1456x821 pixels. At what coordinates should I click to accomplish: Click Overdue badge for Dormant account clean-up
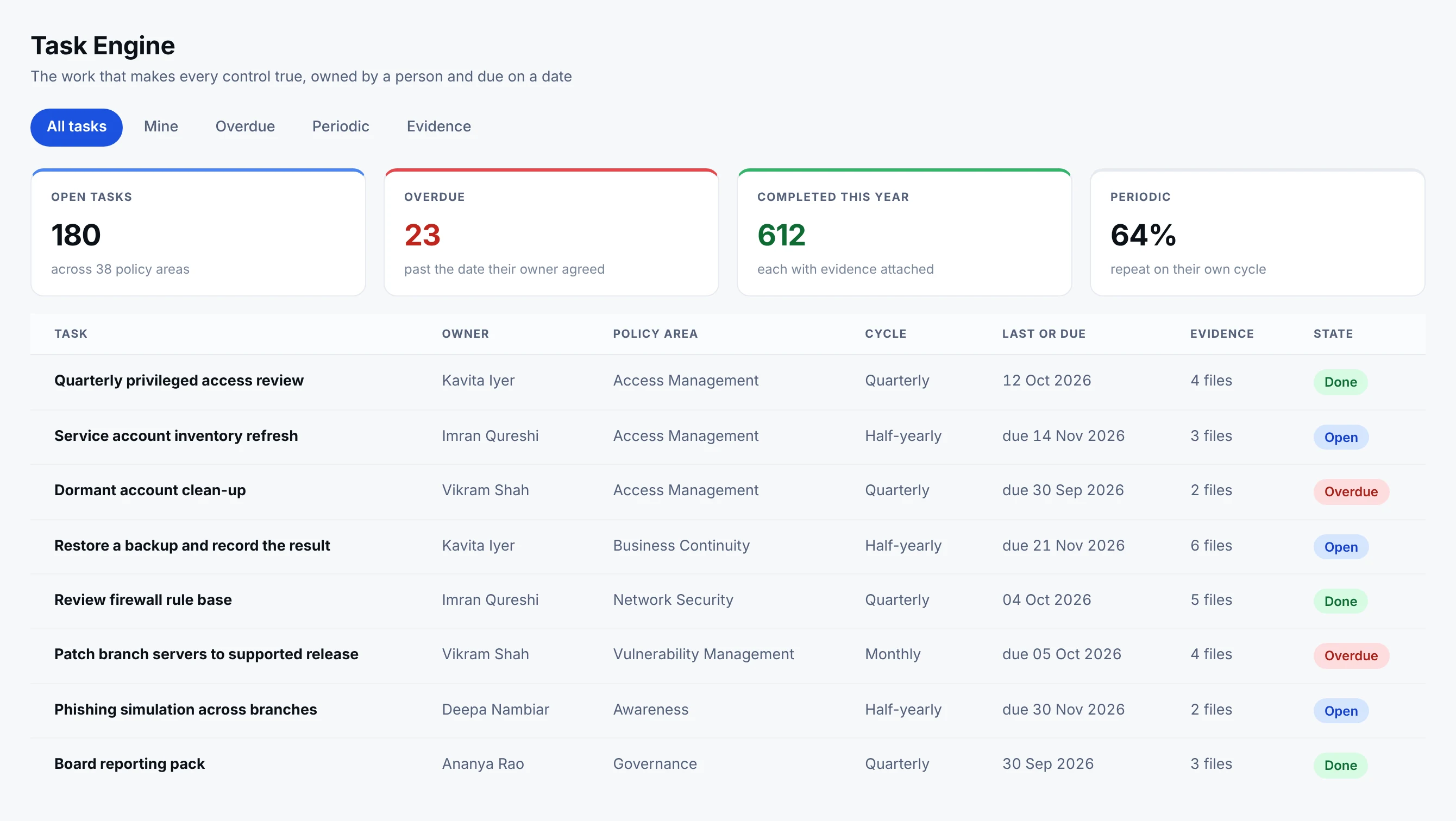pos(1351,491)
